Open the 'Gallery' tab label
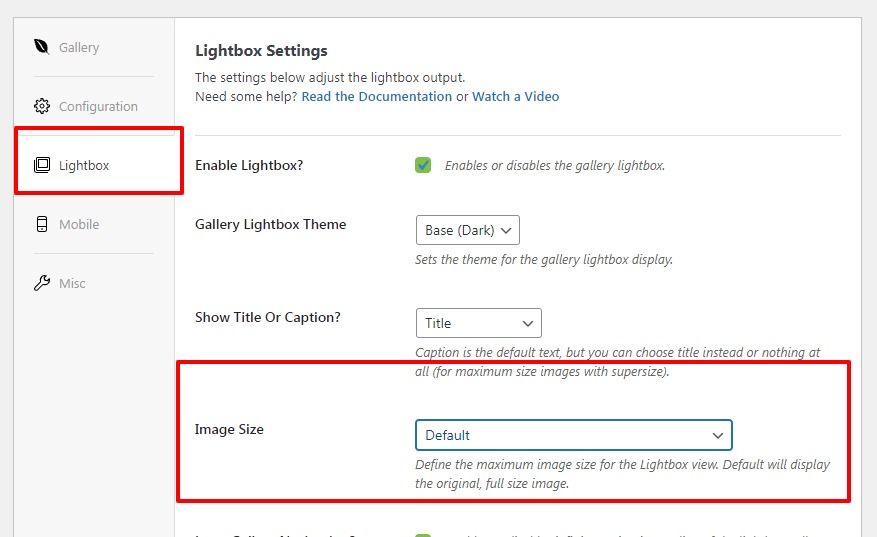The width and height of the screenshot is (877, 537). click(79, 47)
